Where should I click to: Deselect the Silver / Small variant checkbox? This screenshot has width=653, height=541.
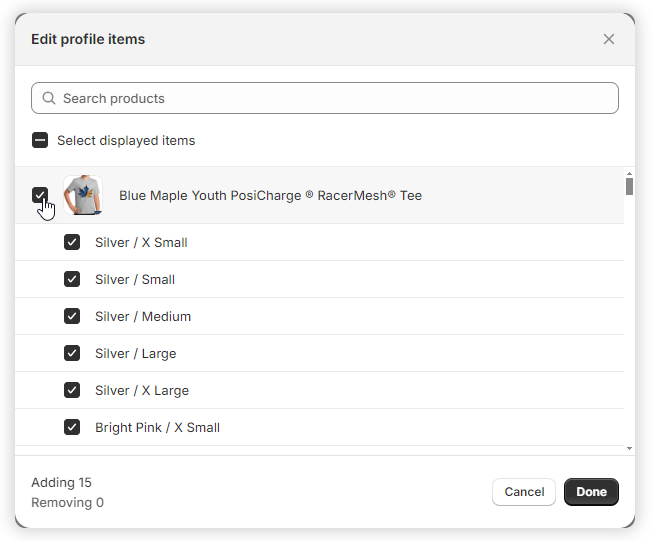pyautogui.click(x=72, y=280)
